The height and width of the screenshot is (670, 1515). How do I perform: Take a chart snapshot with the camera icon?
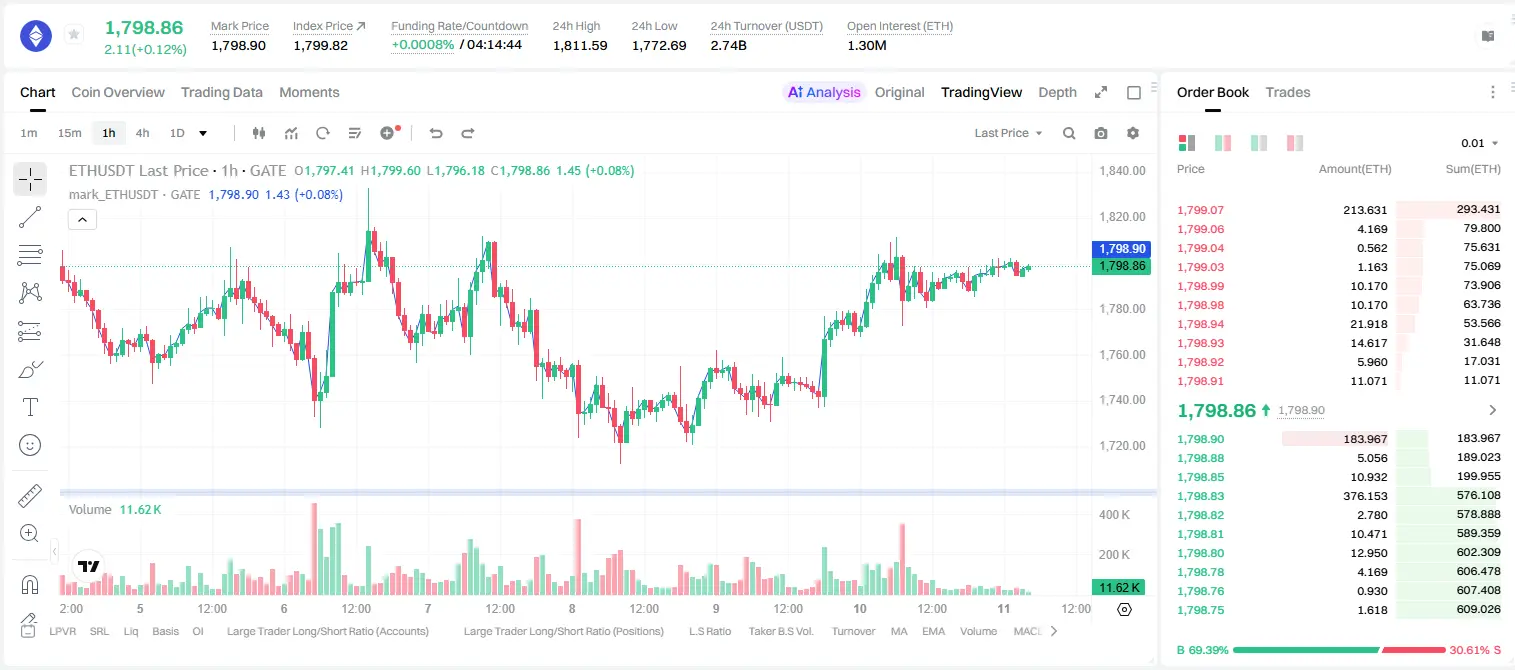[x=1101, y=133]
